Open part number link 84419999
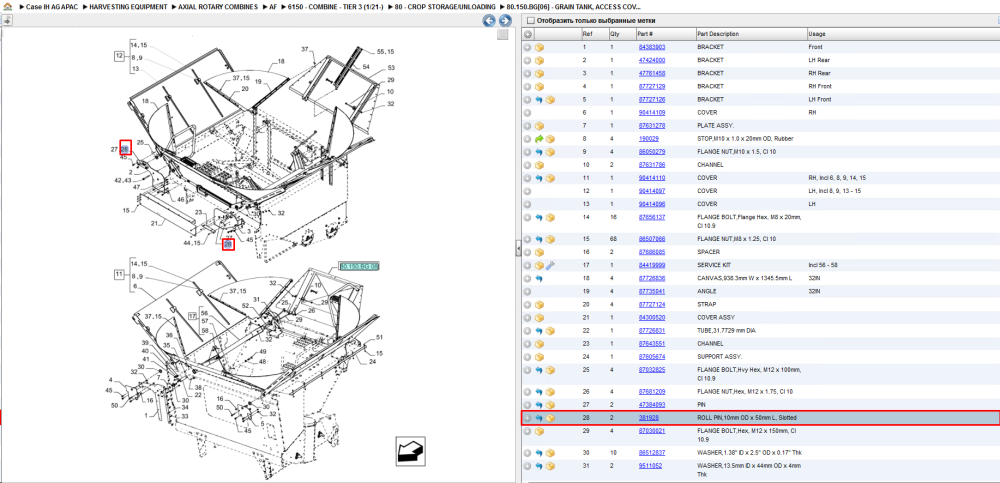 [x=652, y=265]
